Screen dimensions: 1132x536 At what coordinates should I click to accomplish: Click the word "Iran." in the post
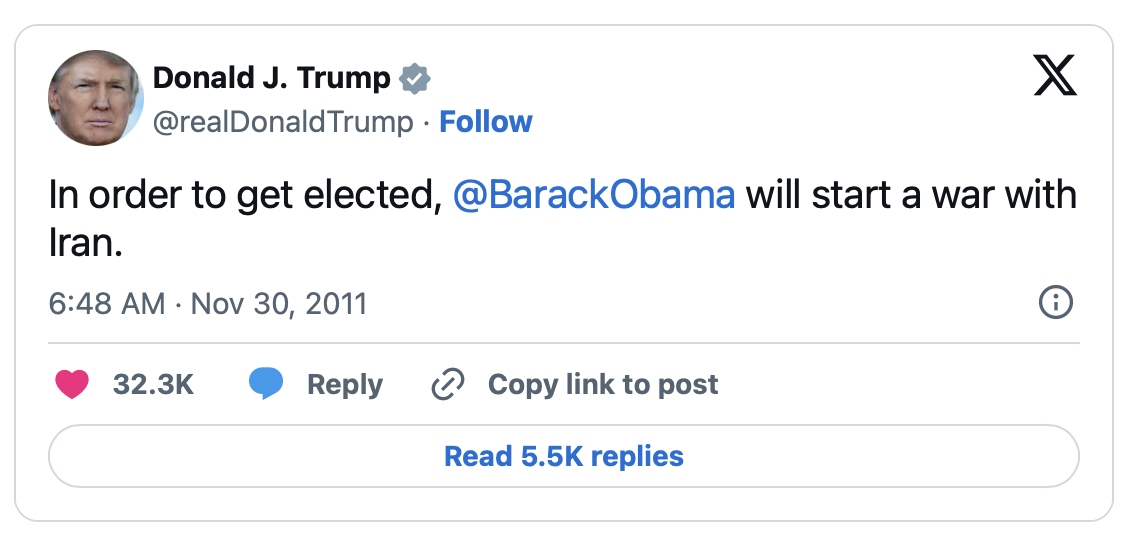pyautogui.click(x=85, y=245)
